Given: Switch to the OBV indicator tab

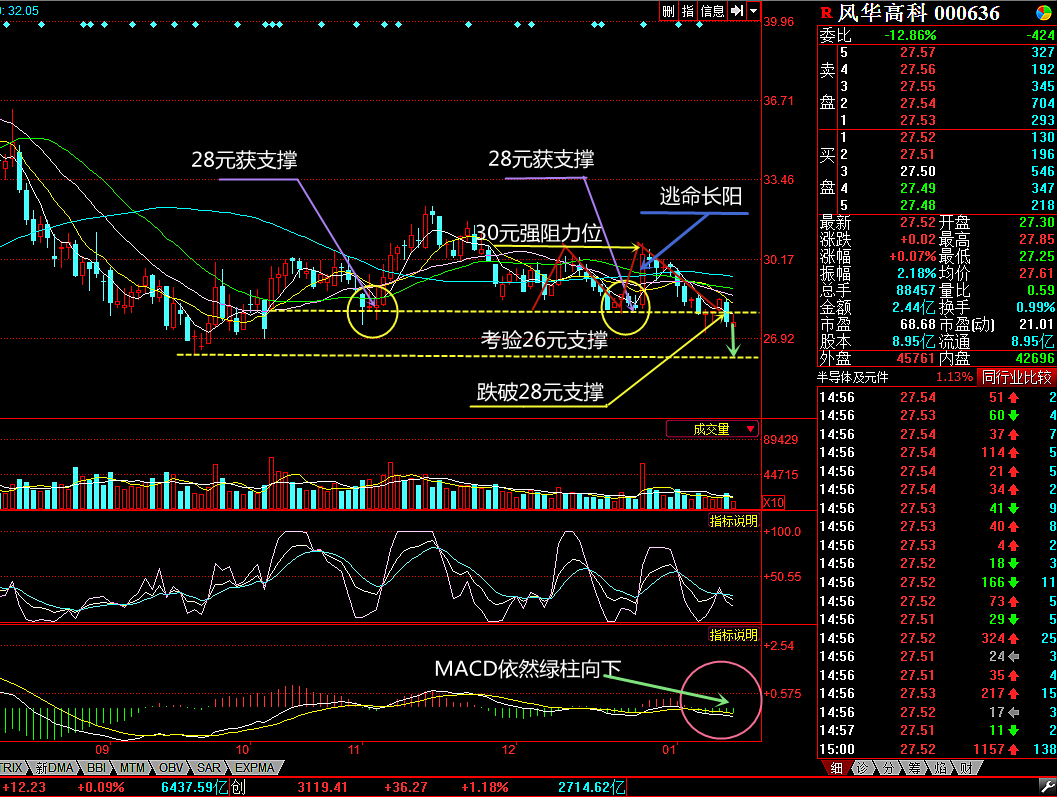Looking at the screenshot, I should 172,768.
